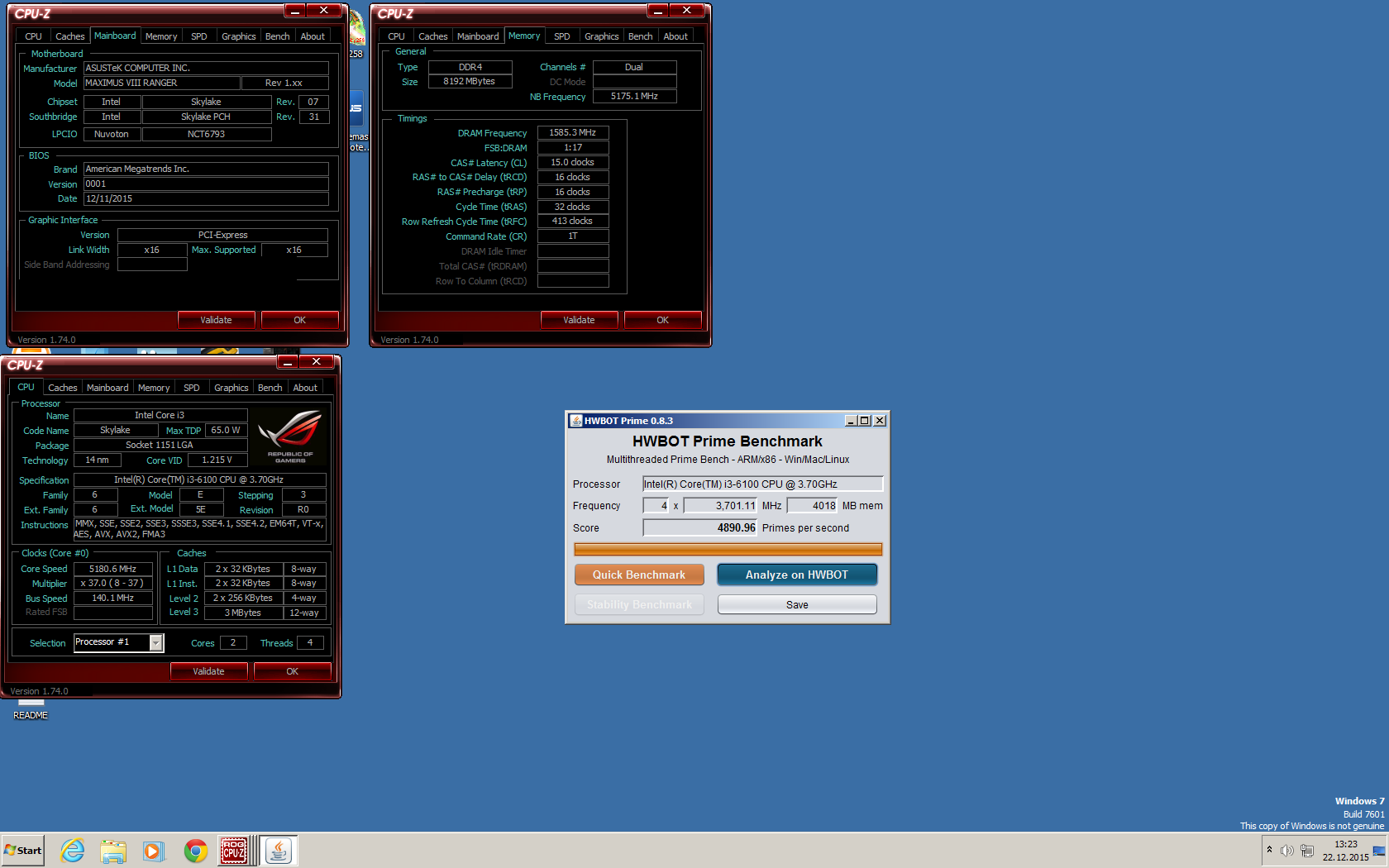Click Validate in Memory CPU-Z window

coord(579,320)
